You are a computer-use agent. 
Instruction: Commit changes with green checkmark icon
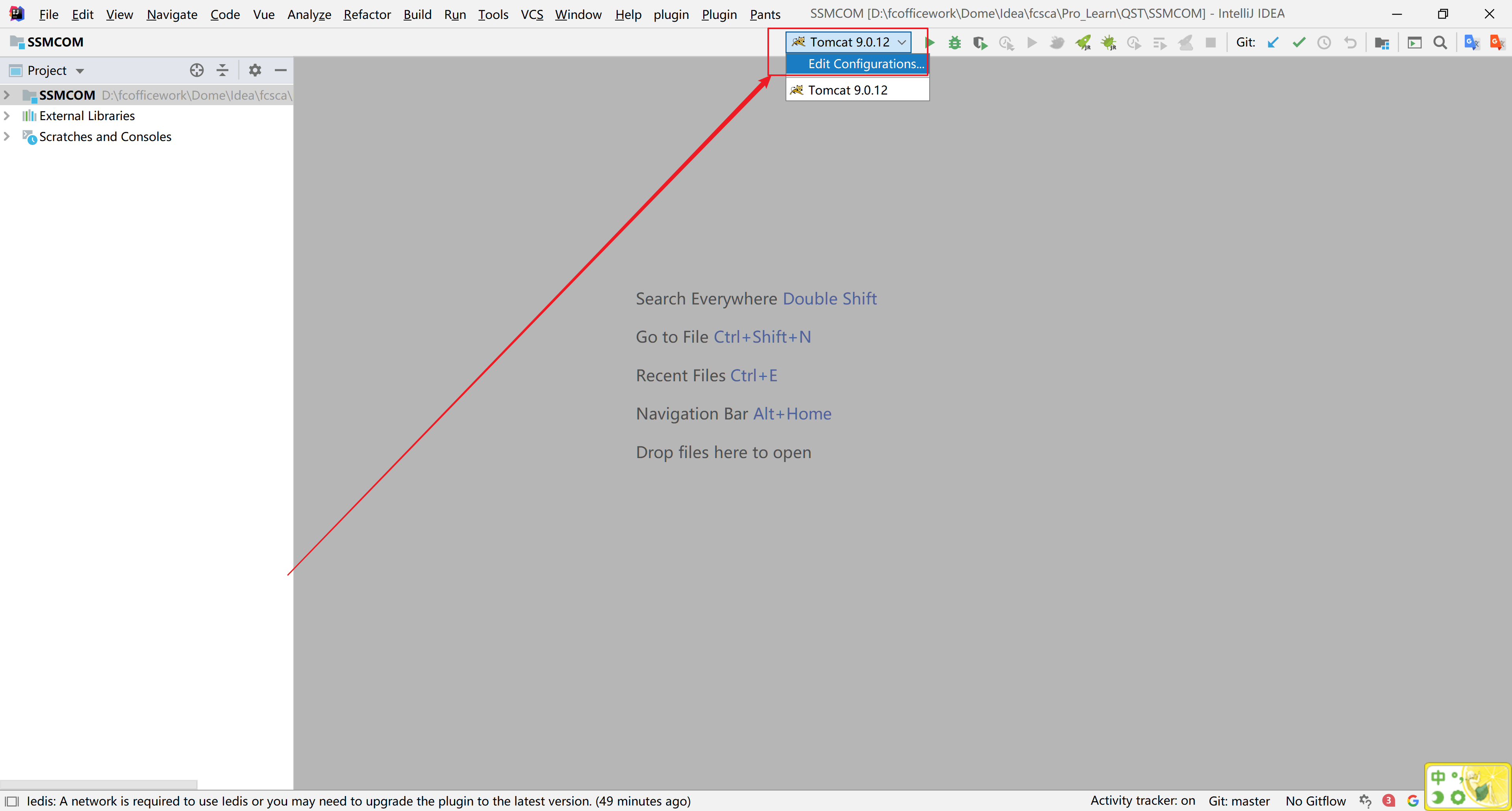click(x=1298, y=42)
